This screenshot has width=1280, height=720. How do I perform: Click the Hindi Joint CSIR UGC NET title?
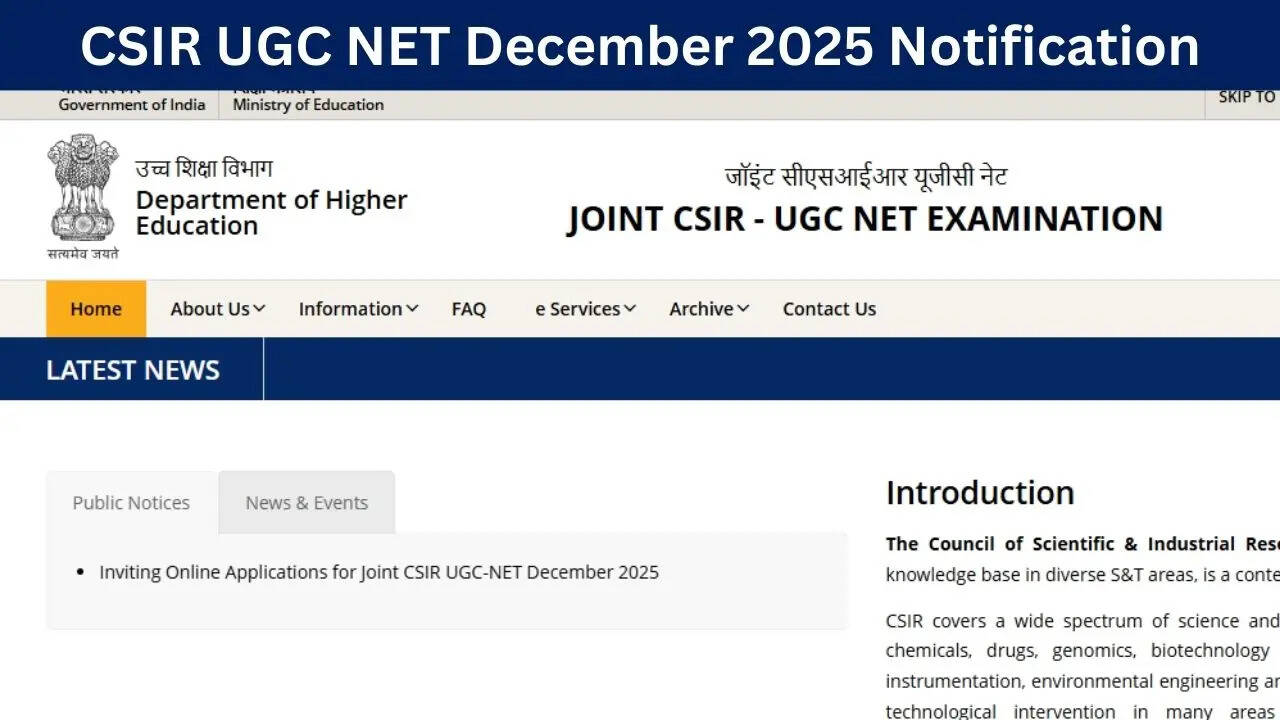coord(865,178)
